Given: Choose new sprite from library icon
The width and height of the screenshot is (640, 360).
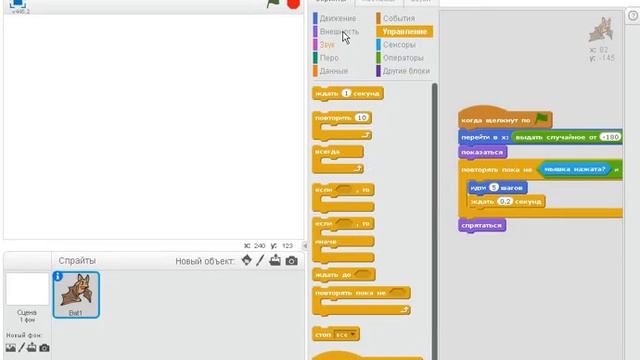Looking at the screenshot, I should coord(247,260).
